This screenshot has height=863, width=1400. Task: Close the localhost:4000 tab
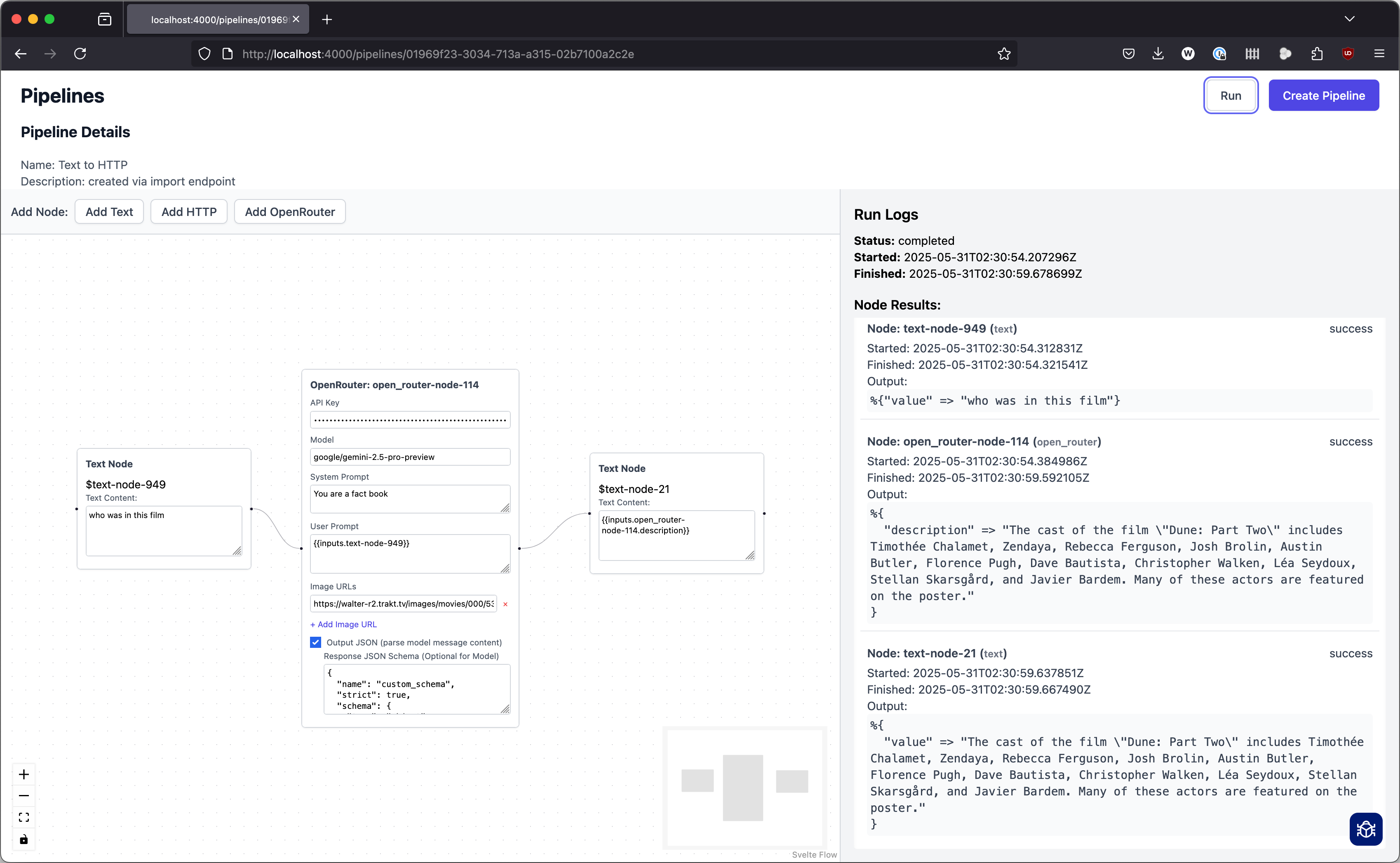pos(296,19)
